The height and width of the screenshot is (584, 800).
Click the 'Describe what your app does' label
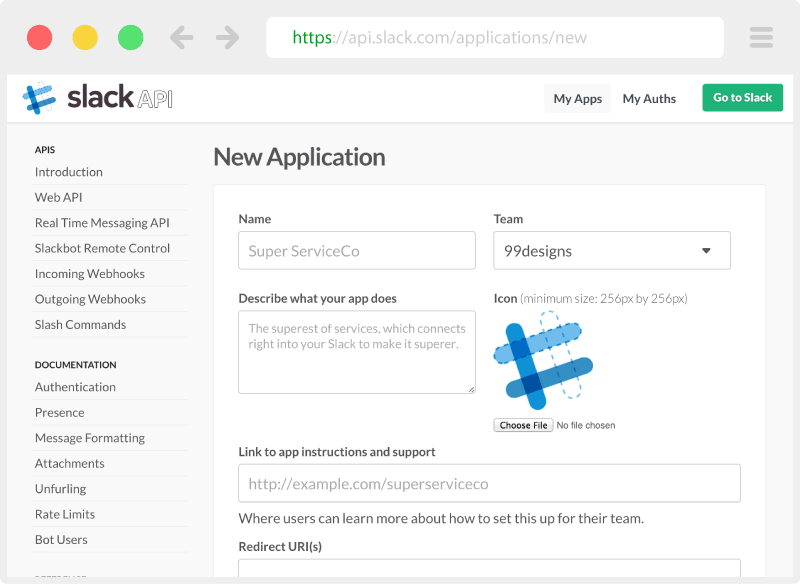(317, 299)
